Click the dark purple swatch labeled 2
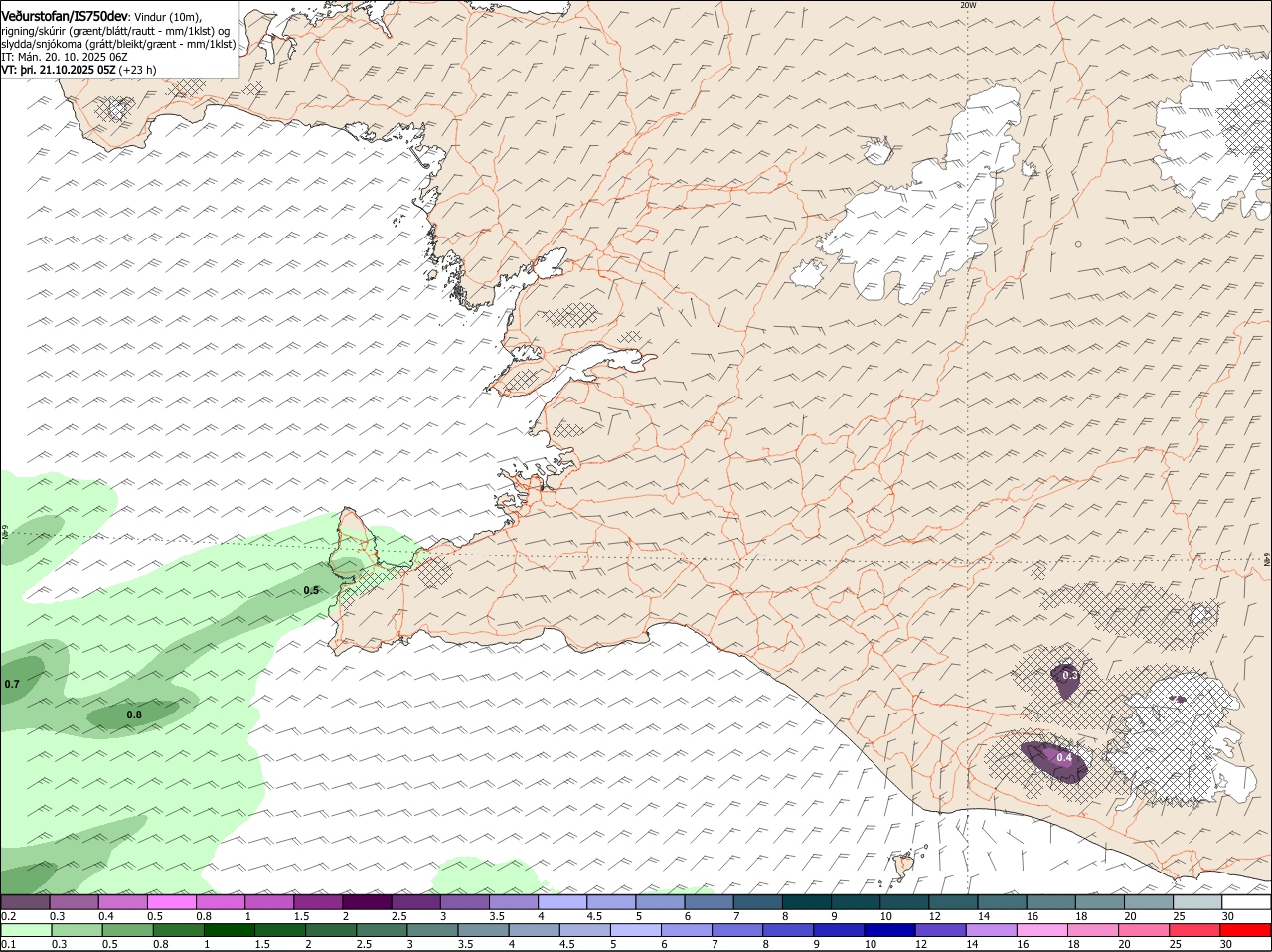This screenshot has height=952, width=1272. click(x=368, y=902)
